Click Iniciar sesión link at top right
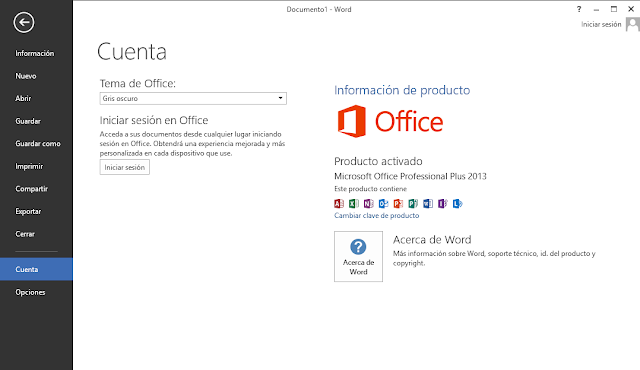The width and height of the screenshot is (640, 370). tap(601, 24)
